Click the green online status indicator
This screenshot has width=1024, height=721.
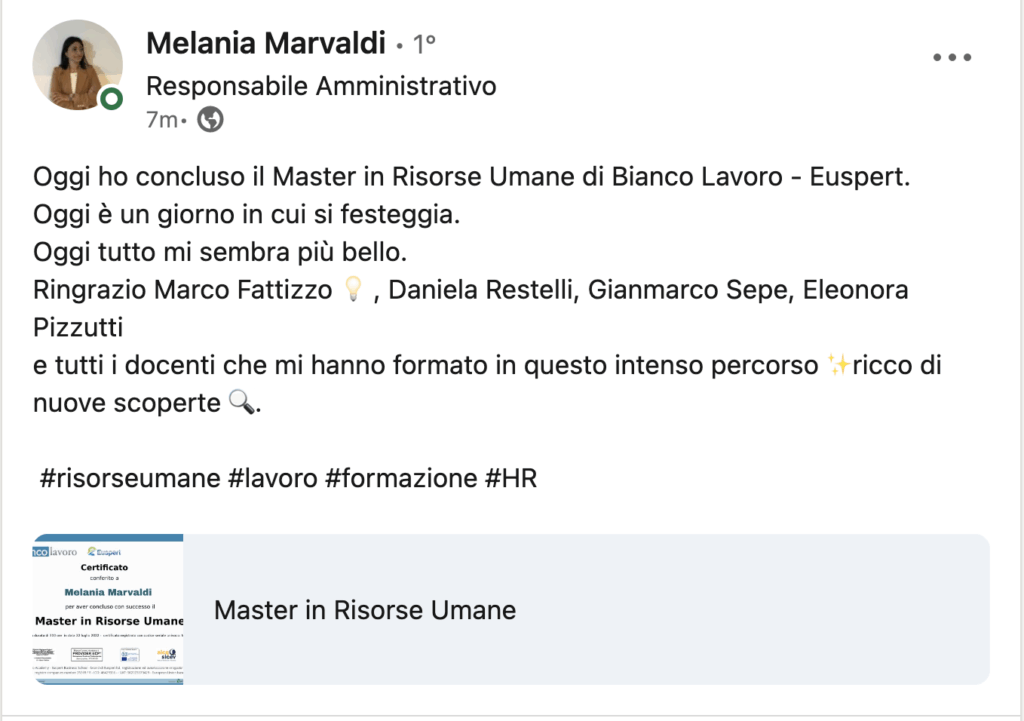tap(111, 97)
